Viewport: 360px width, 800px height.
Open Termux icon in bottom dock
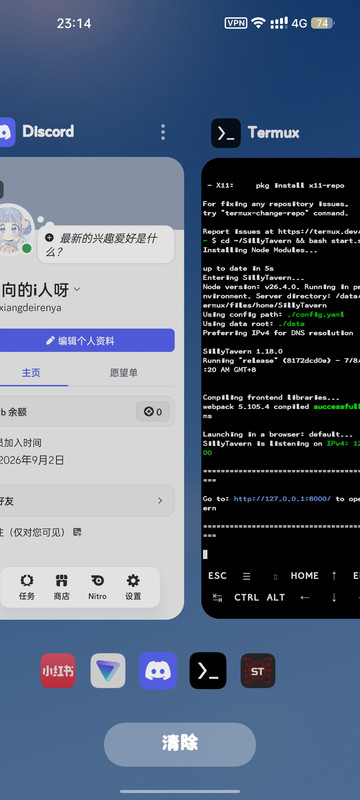click(208, 670)
